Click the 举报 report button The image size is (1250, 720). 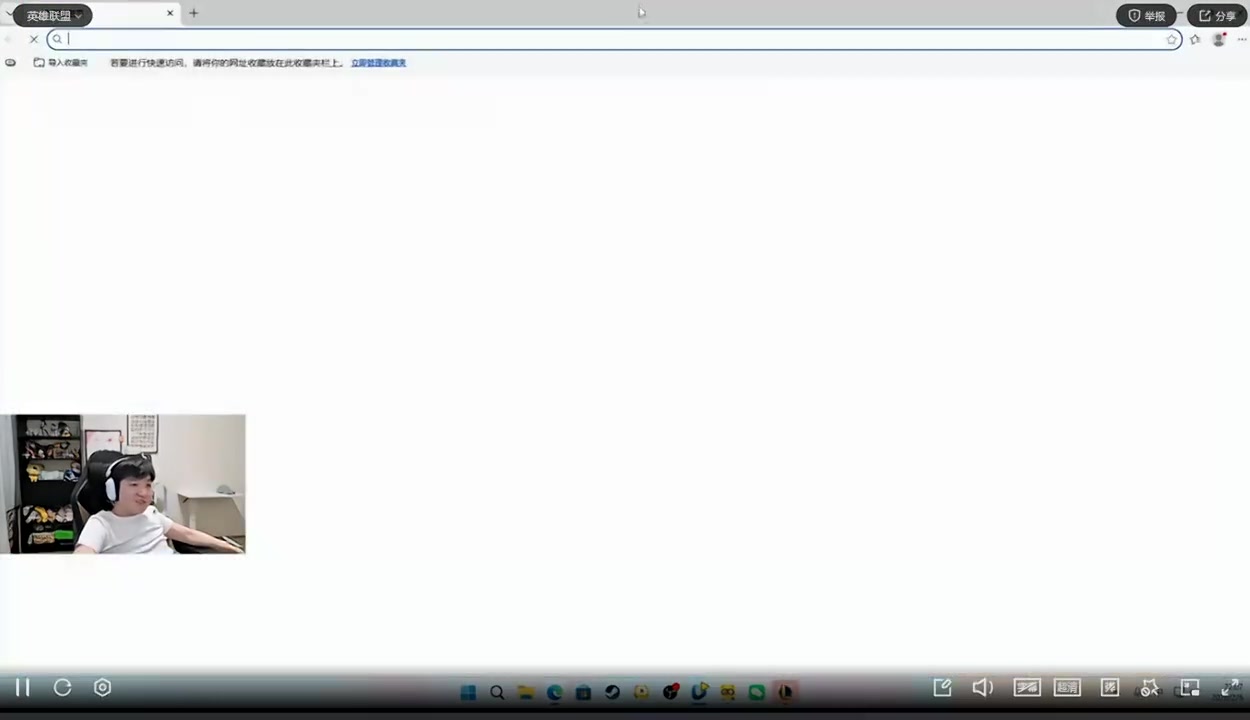(x=1146, y=16)
